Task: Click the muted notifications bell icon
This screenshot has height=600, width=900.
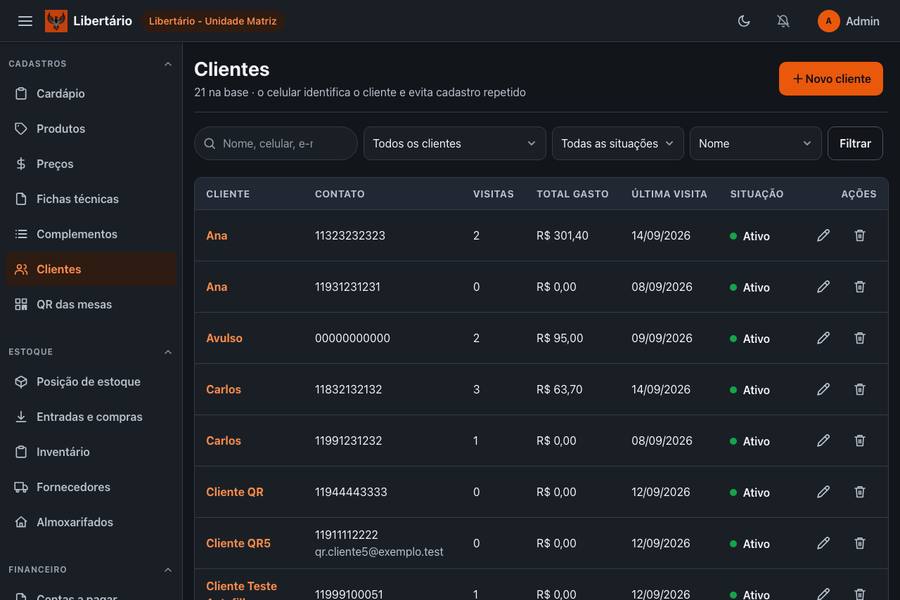Action: pos(783,21)
